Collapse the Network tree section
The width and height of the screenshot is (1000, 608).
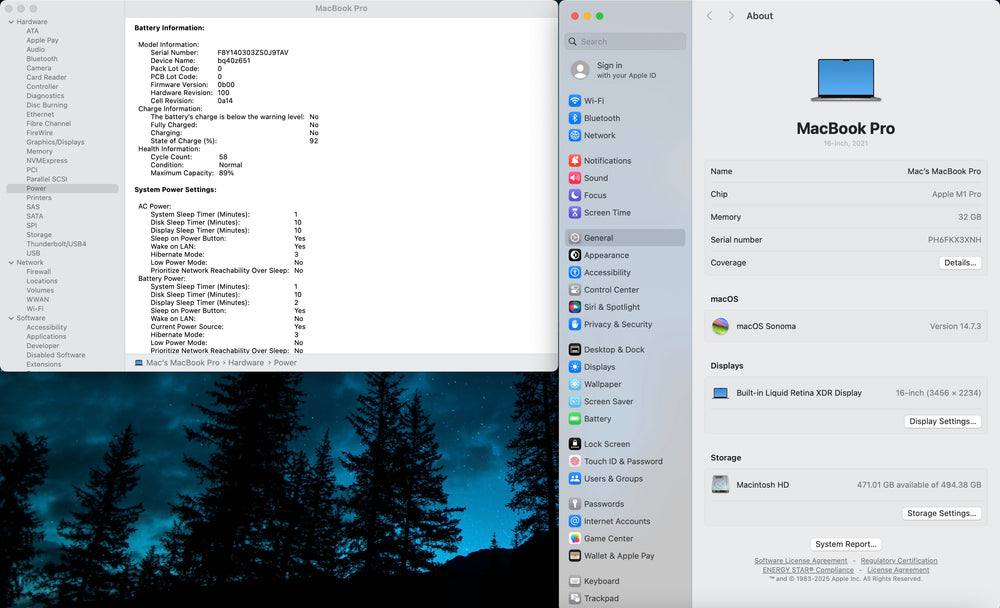coord(11,262)
